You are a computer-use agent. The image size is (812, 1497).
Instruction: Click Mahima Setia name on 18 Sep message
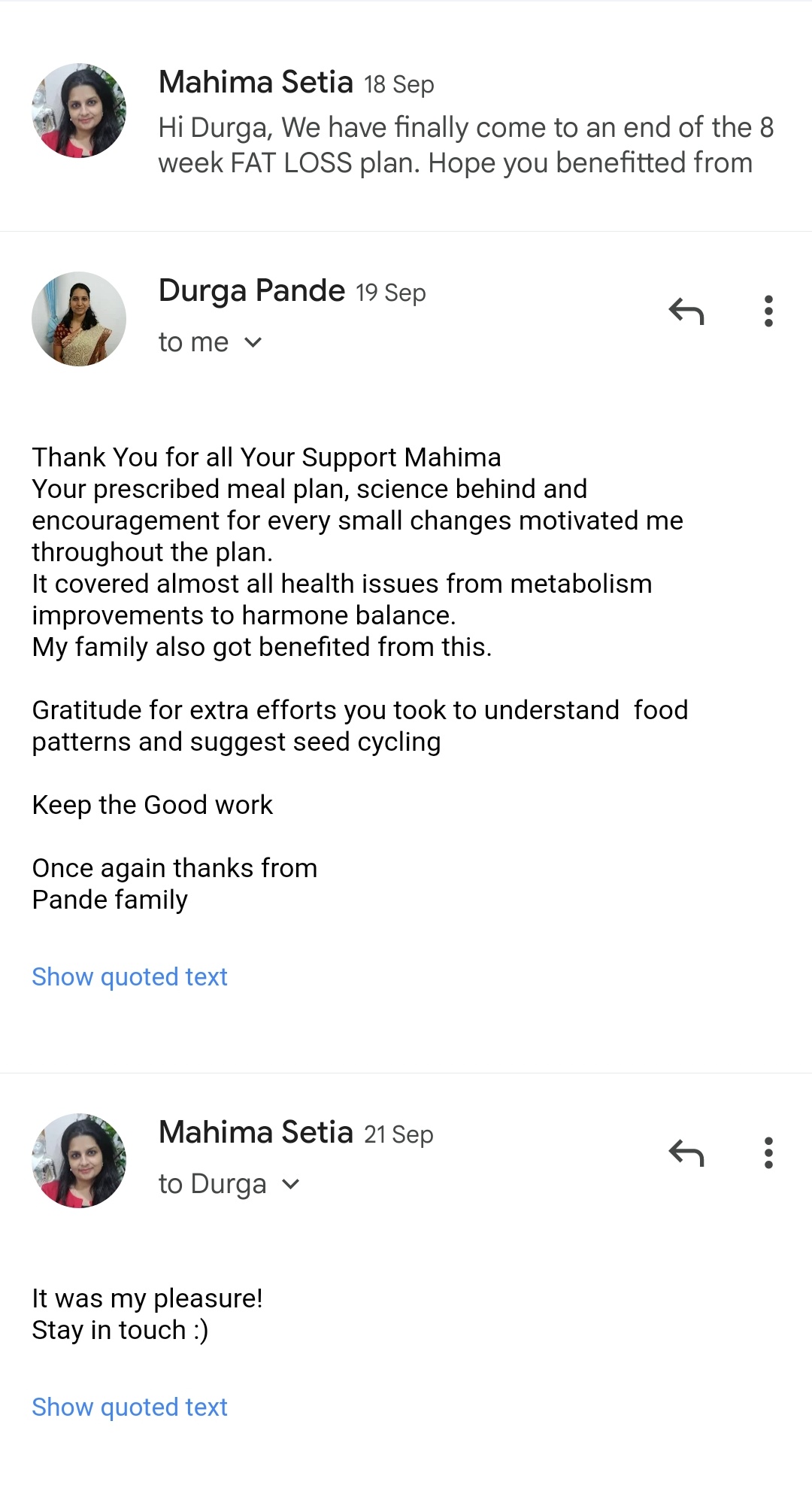coord(256,82)
